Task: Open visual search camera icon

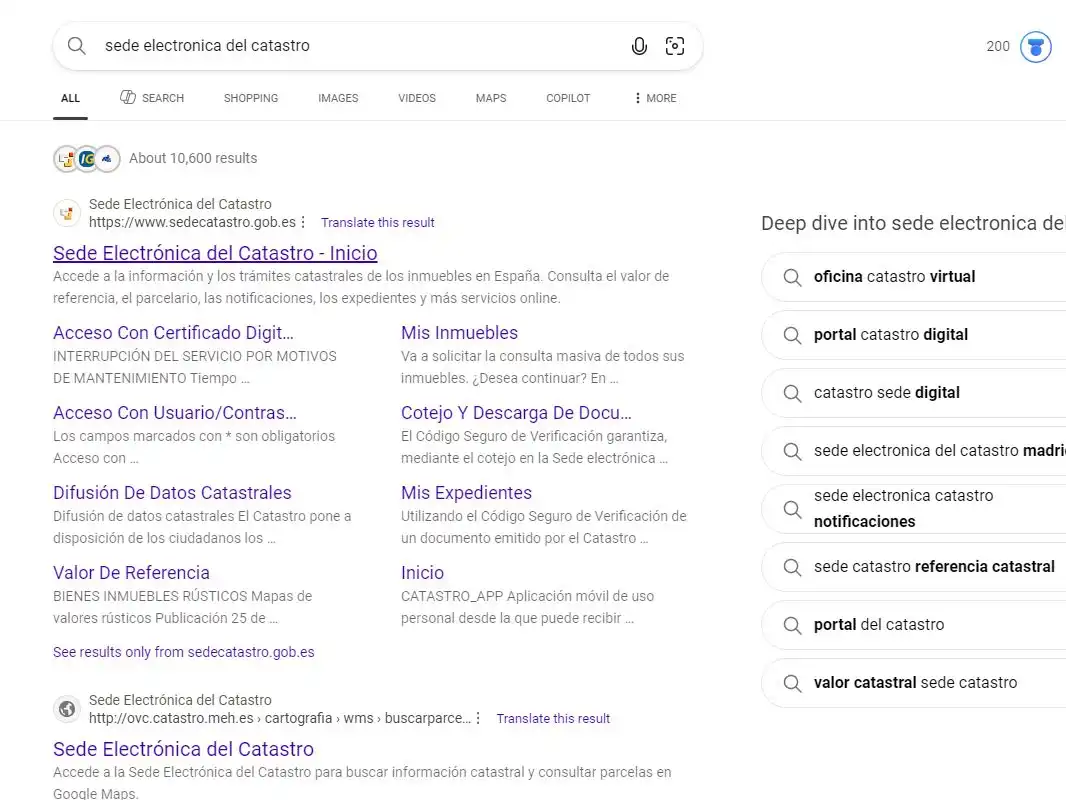Action: [x=674, y=46]
